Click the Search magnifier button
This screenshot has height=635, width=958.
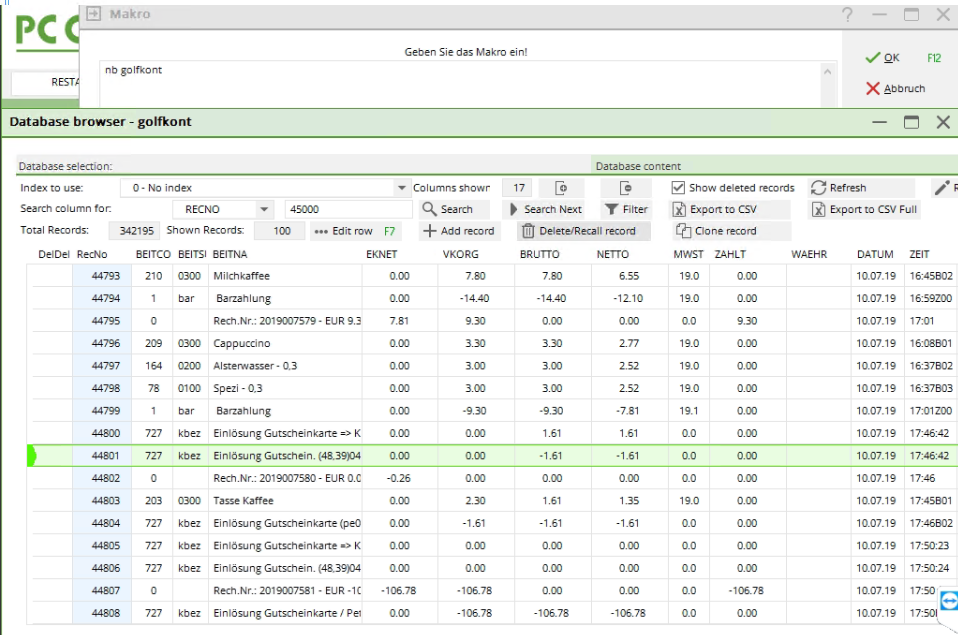click(447, 209)
